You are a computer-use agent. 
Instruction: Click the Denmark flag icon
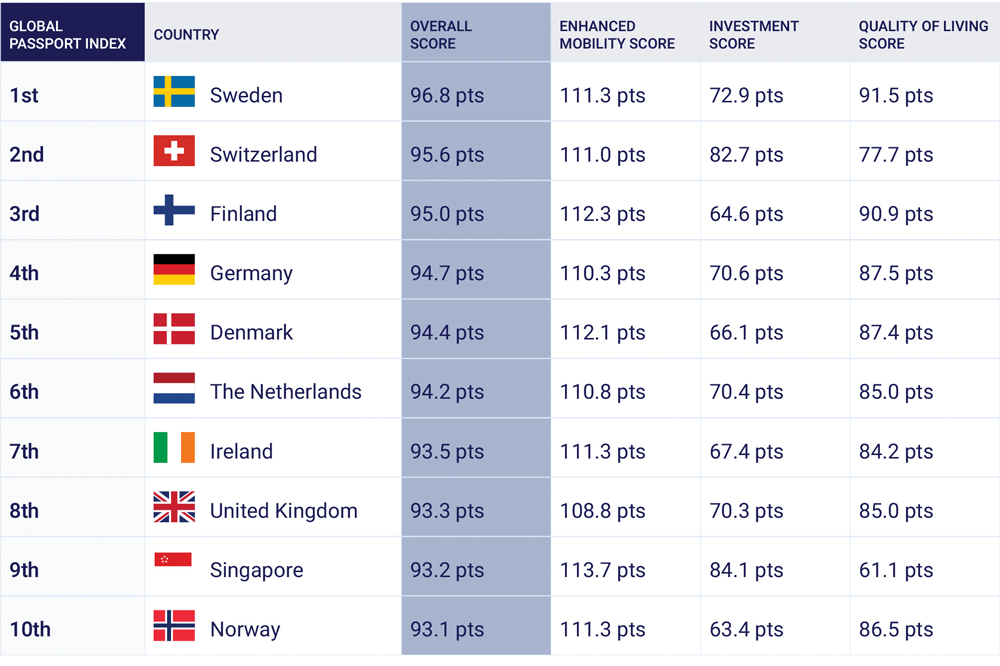pyautogui.click(x=174, y=329)
